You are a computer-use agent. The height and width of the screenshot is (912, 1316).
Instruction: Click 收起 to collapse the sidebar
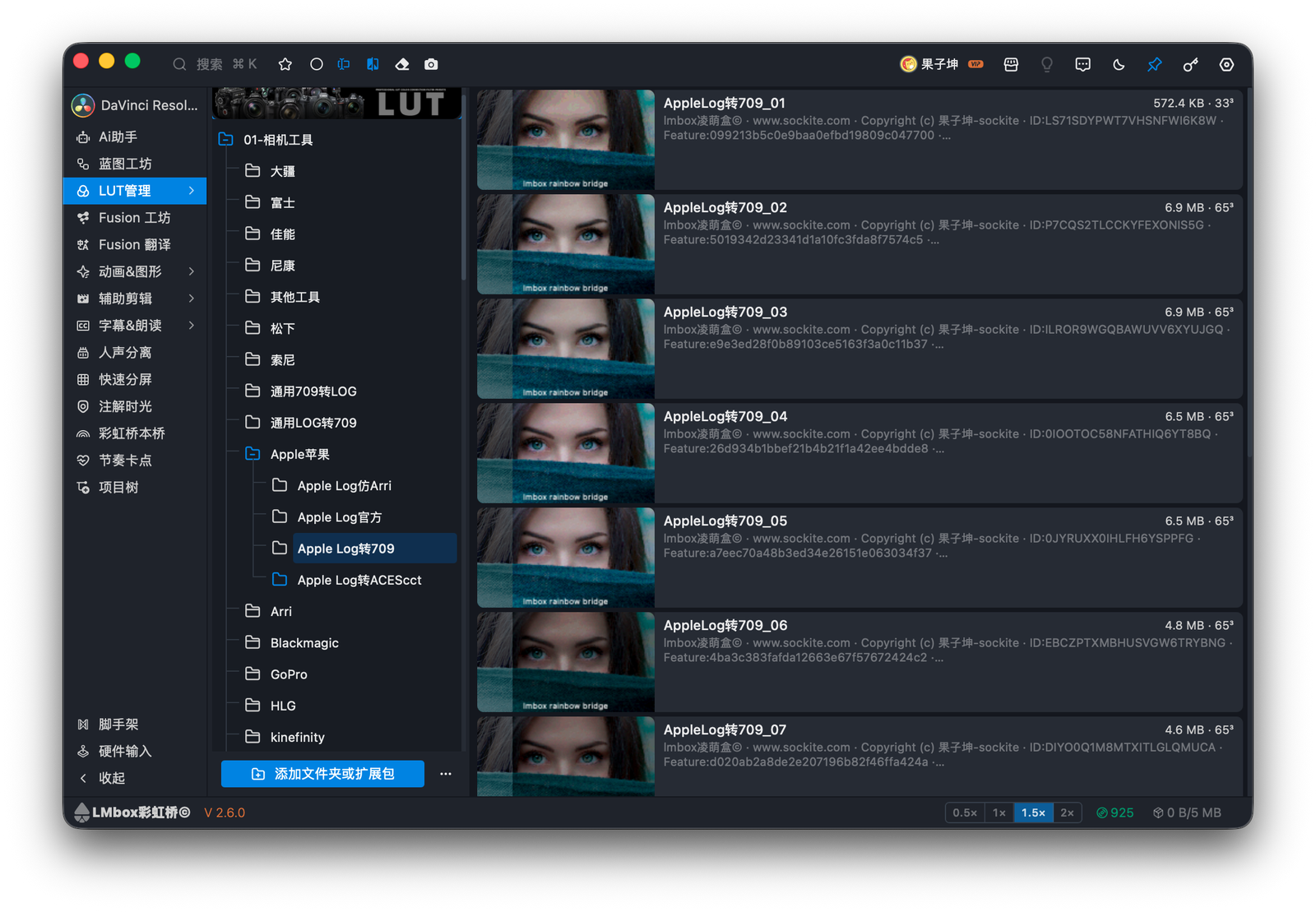pos(135,778)
